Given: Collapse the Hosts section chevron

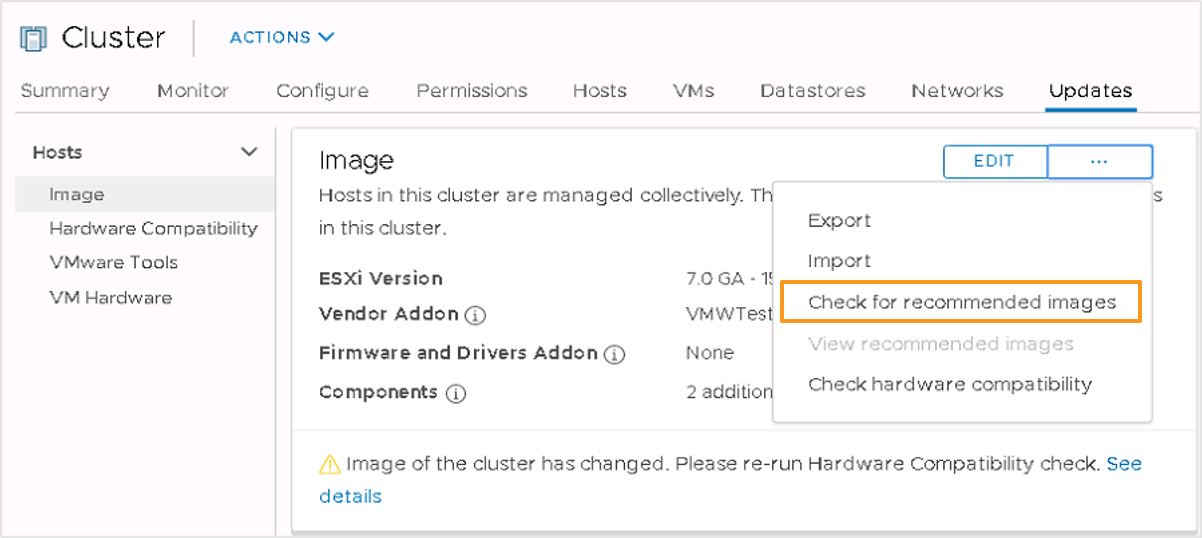Looking at the screenshot, I should point(250,152).
